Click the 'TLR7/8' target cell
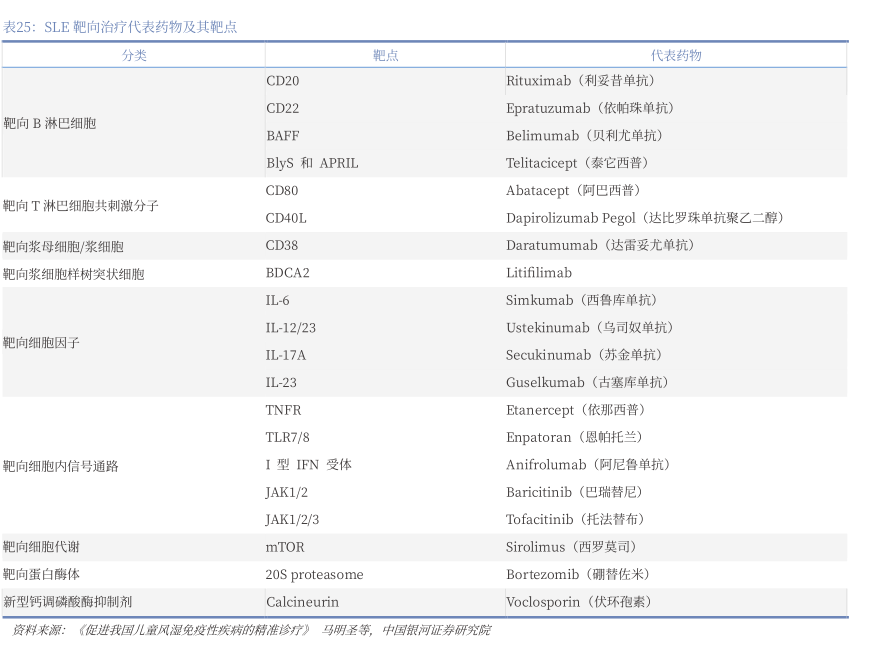This screenshot has height=664, width=873. click(x=288, y=437)
